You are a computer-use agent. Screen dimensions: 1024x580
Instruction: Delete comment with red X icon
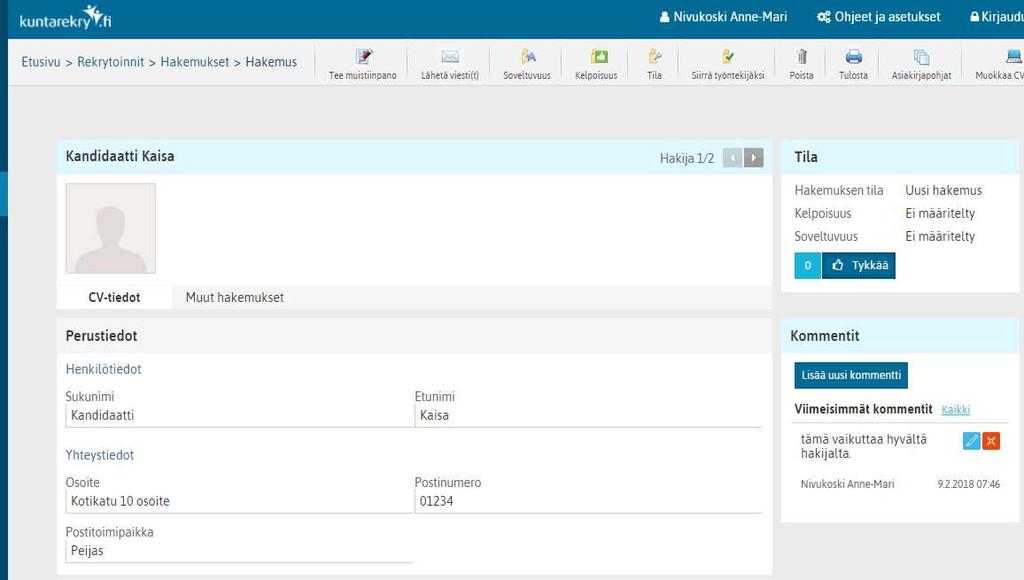pyautogui.click(x=991, y=441)
